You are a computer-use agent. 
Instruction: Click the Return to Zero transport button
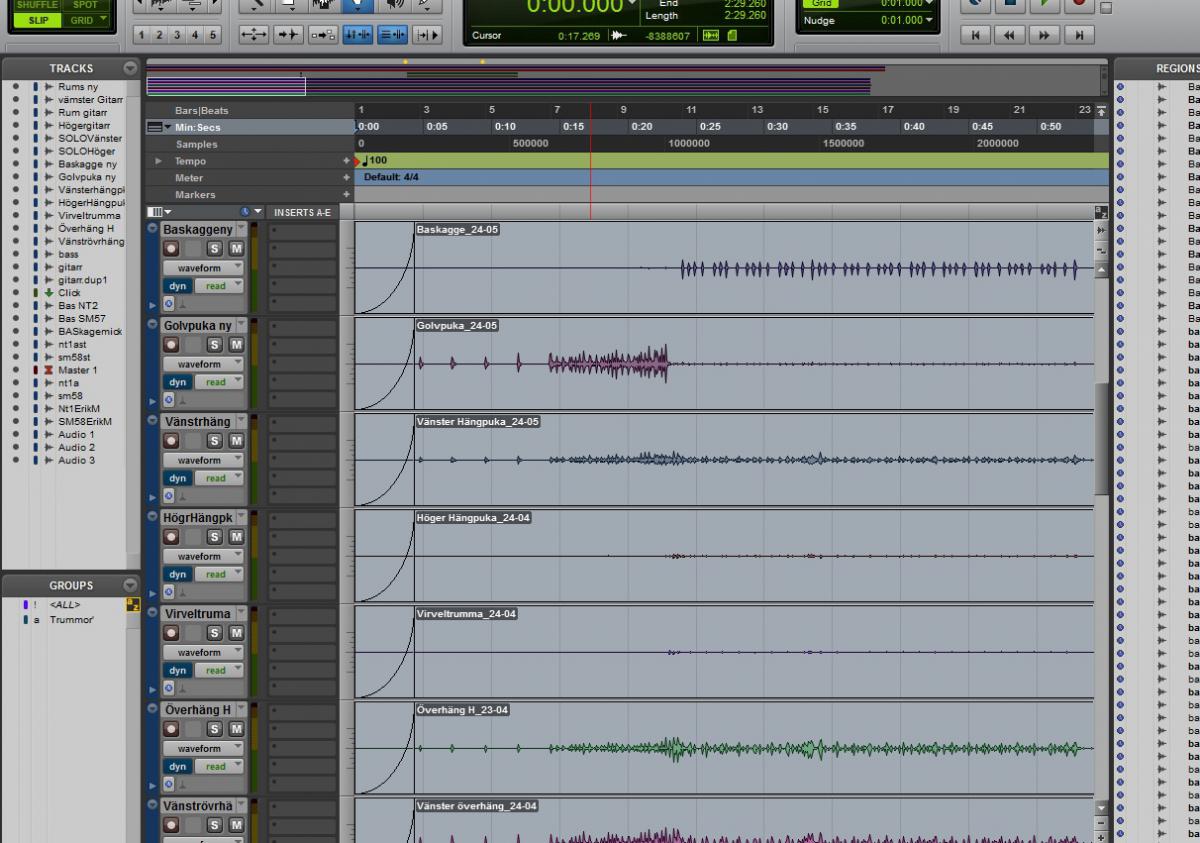tap(975, 35)
